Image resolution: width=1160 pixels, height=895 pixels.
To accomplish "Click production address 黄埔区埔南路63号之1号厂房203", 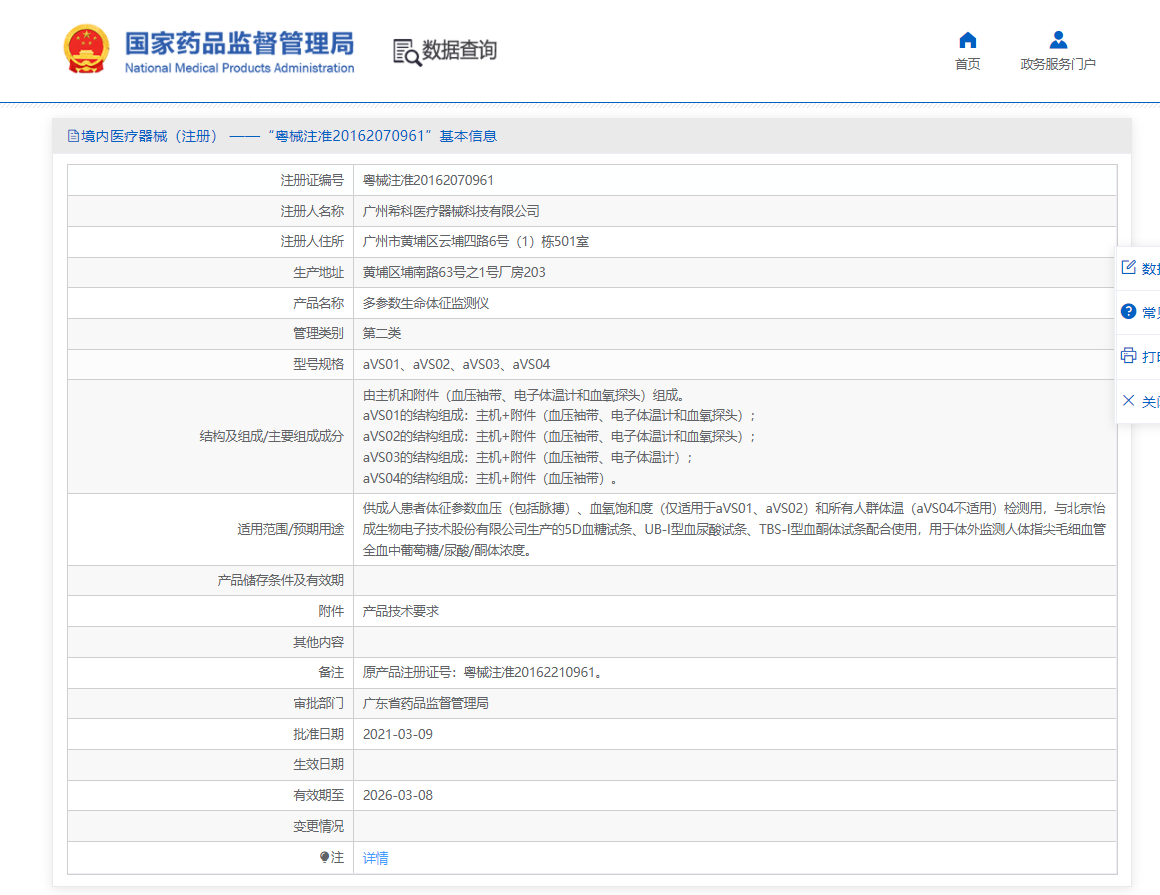I will (x=454, y=272).
